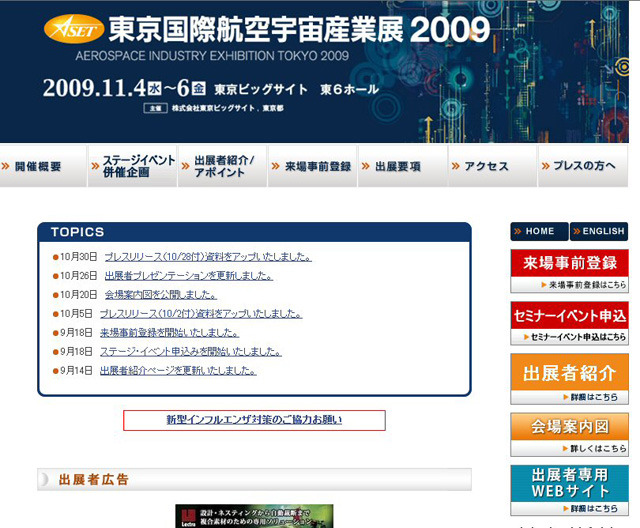Go to HOME button in sidebar
This screenshot has width=640, height=528.
(539, 231)
